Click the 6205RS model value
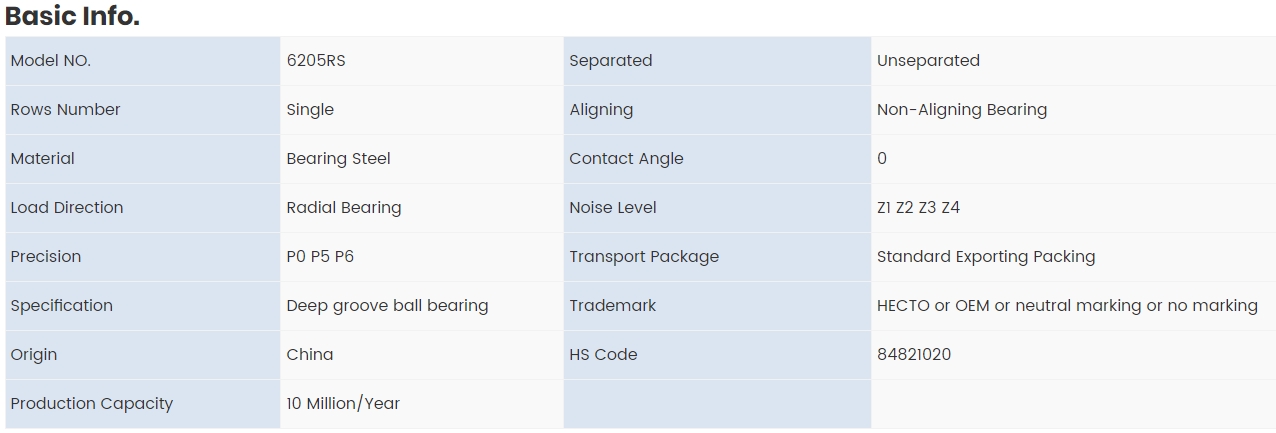The width and height of the screenshot is (1276, 433). tap(316, 61)
